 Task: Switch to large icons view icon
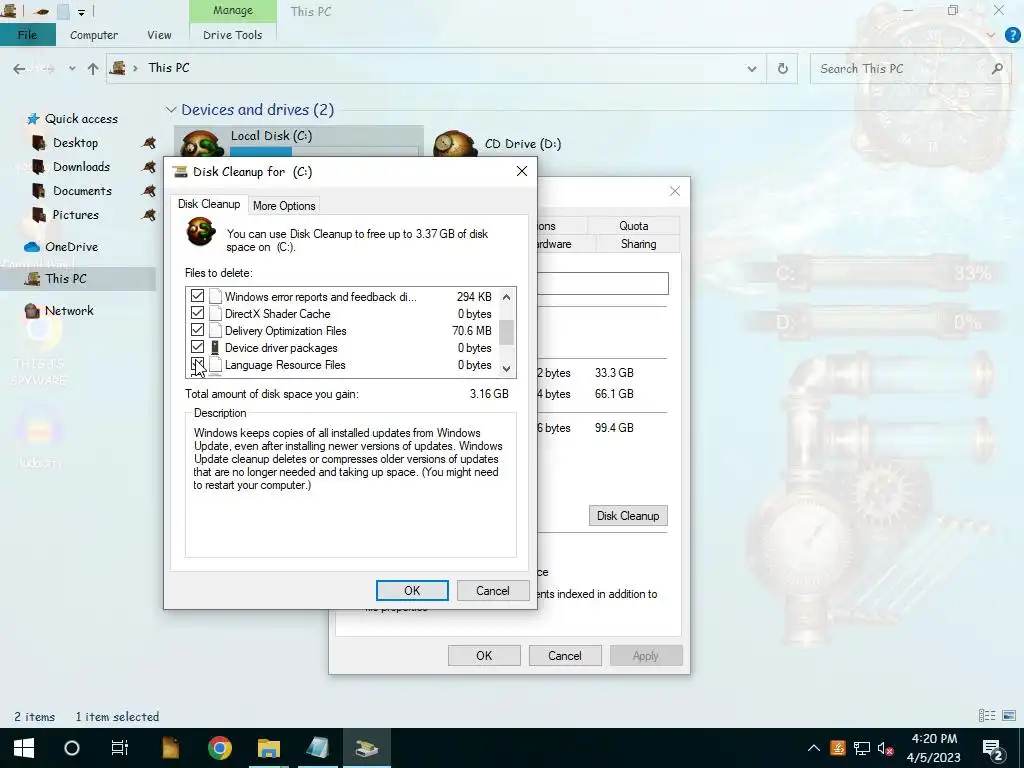[1009, 716]
